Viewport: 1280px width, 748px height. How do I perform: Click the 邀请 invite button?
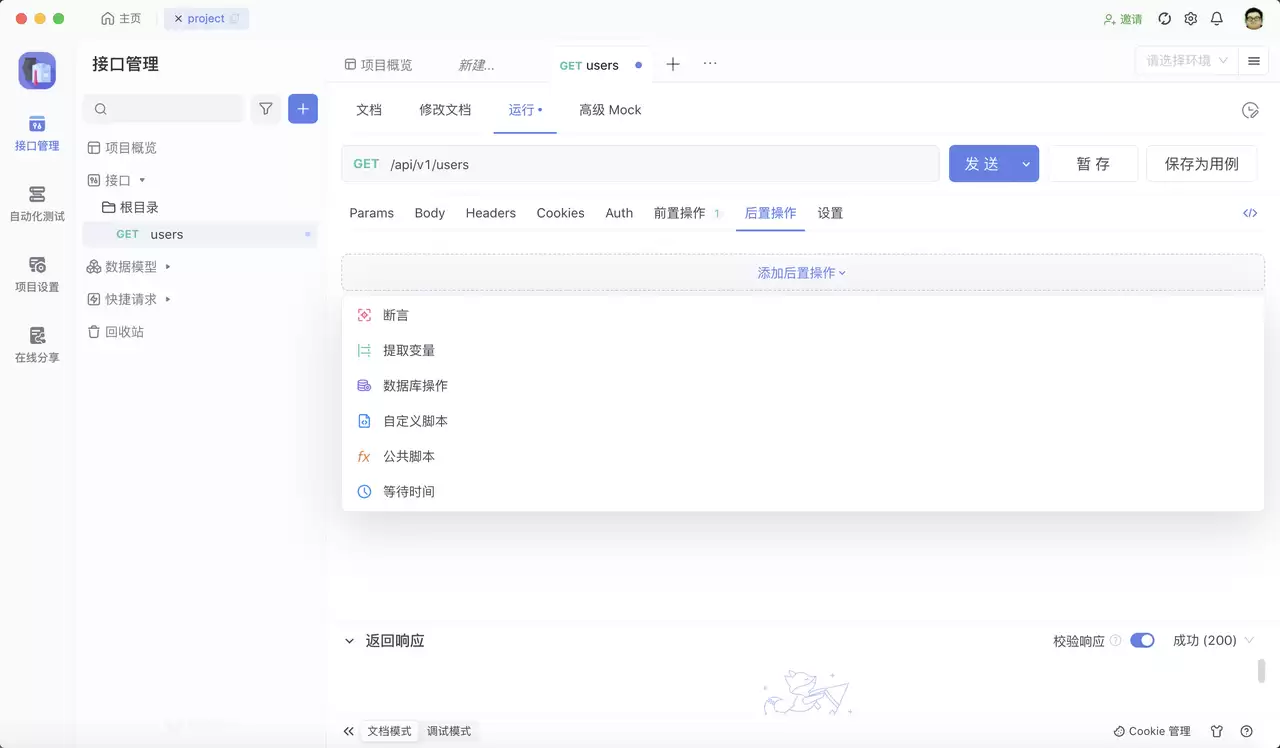[x=1123, y=19]
